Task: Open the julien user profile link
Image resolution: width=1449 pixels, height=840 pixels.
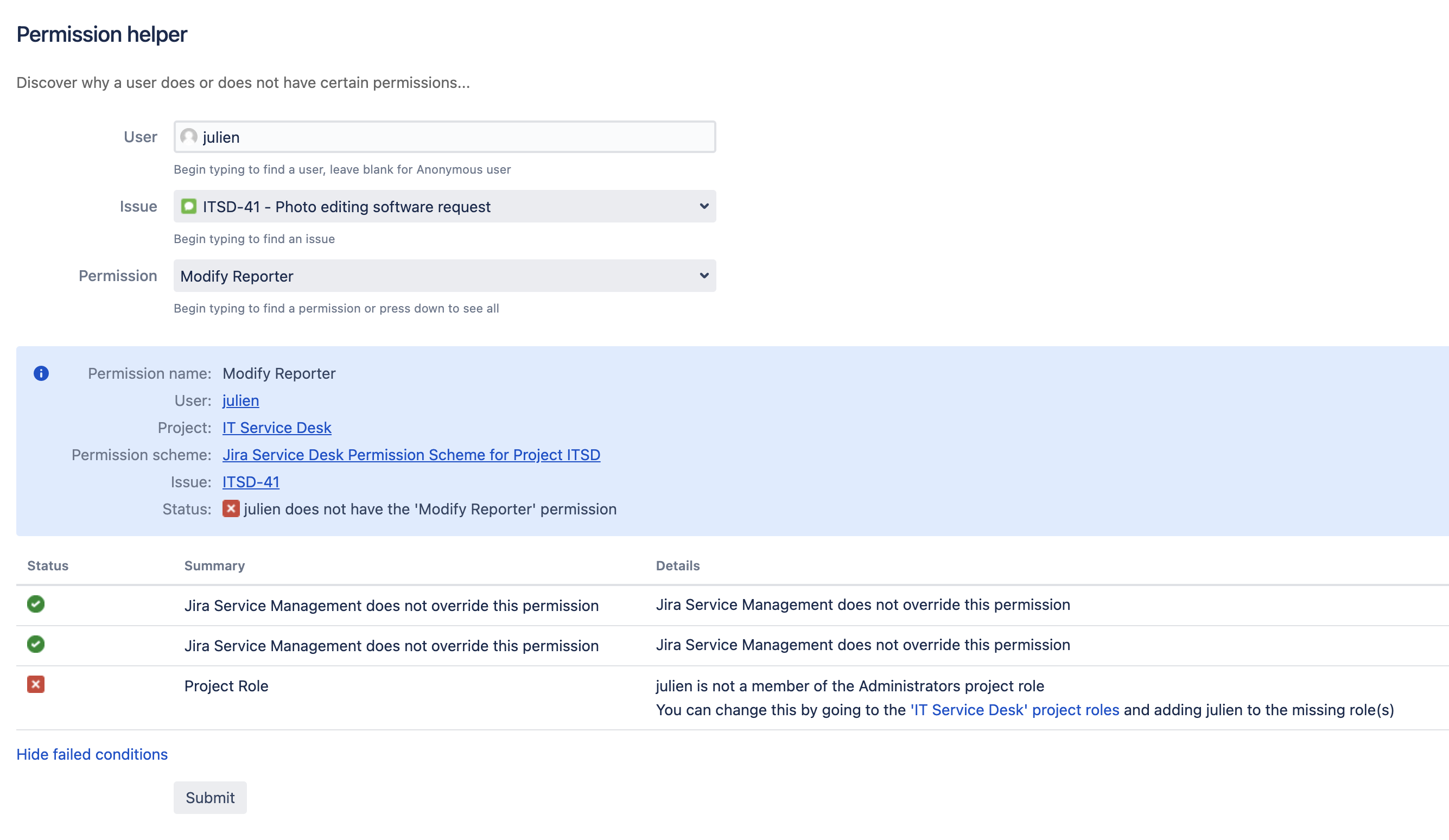Action: click(240, 400)
